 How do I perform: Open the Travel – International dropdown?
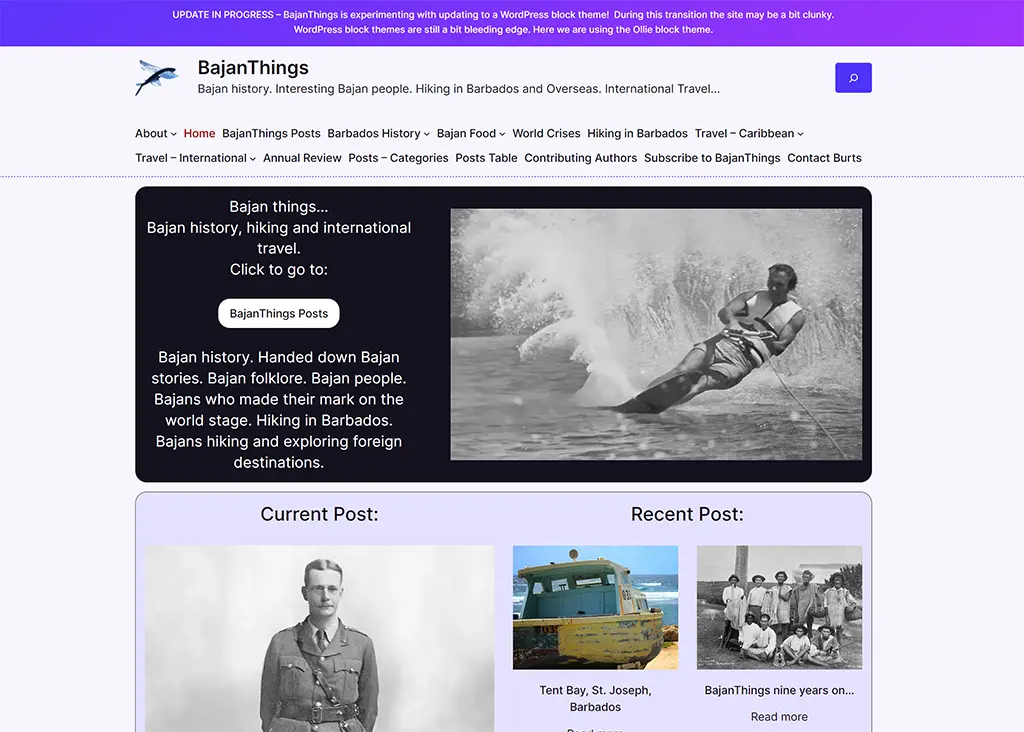tap(253, 159)
